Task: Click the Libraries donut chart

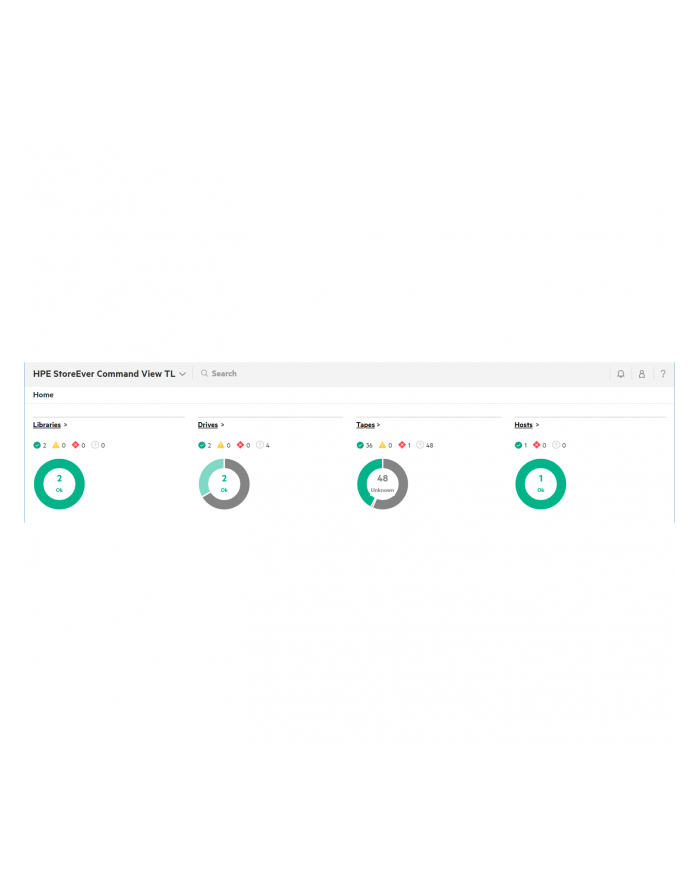Action: [x=59, y=484]
